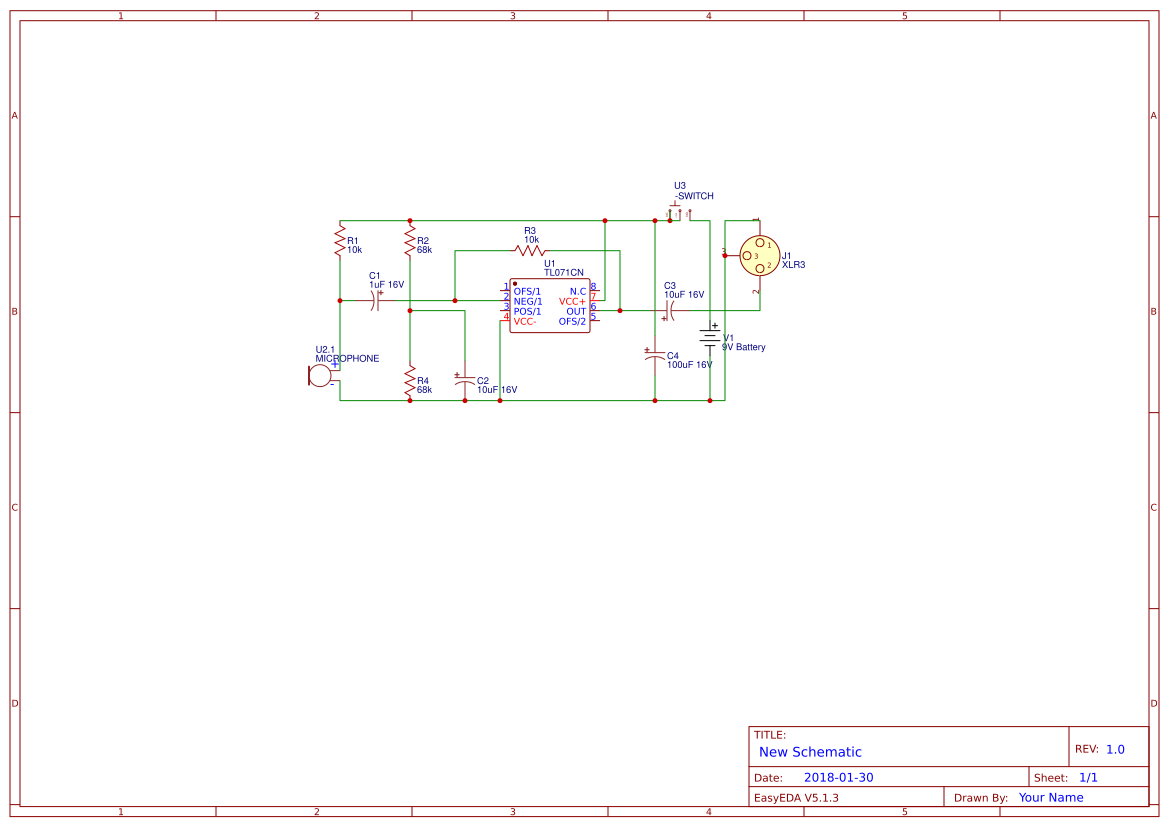This screenshot has width=1169, height=827.
Task: Select resistor R3 10k
Action: click(x=530, y=252)
